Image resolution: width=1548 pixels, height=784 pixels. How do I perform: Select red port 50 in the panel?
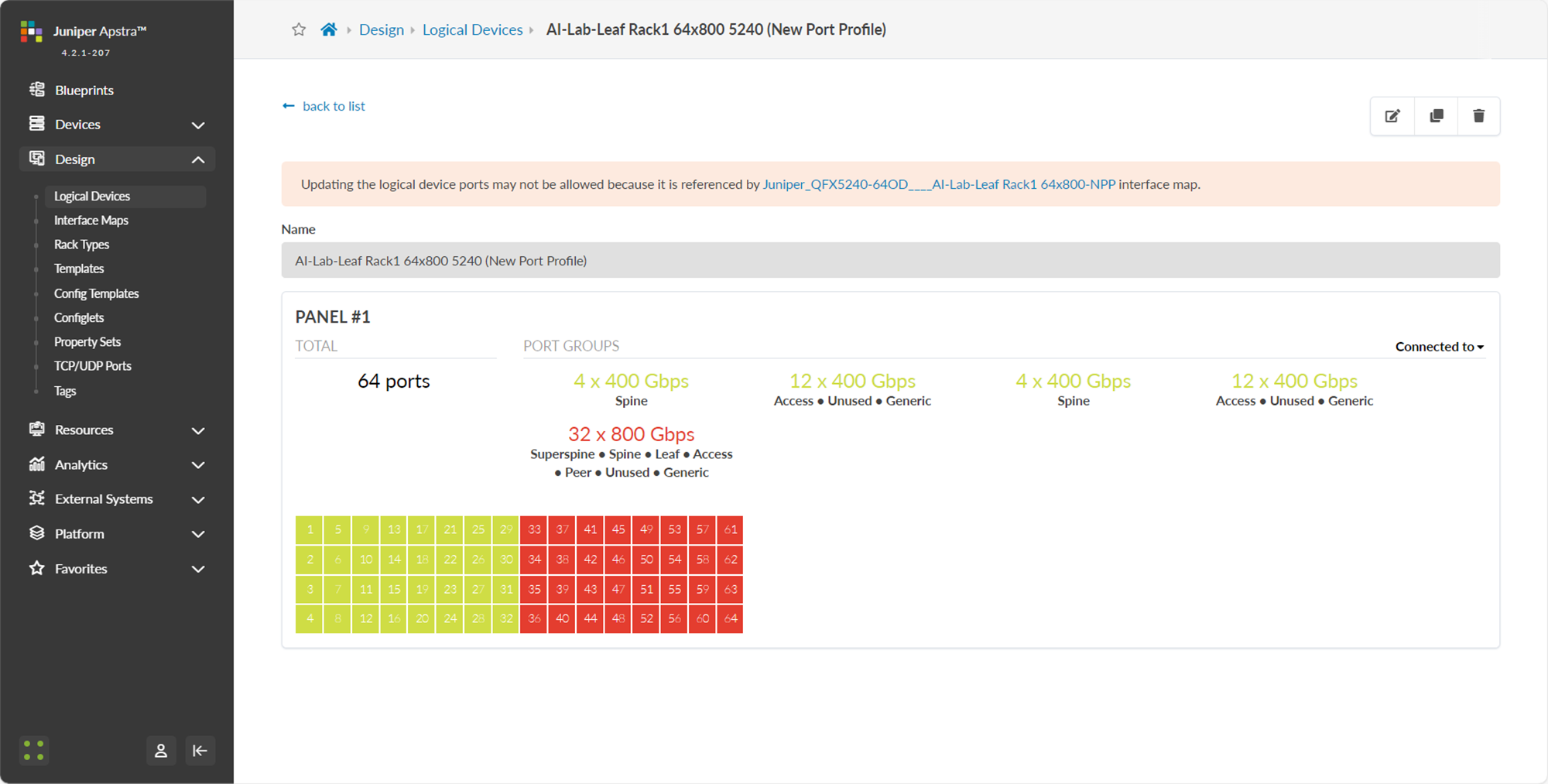point(646,560)
